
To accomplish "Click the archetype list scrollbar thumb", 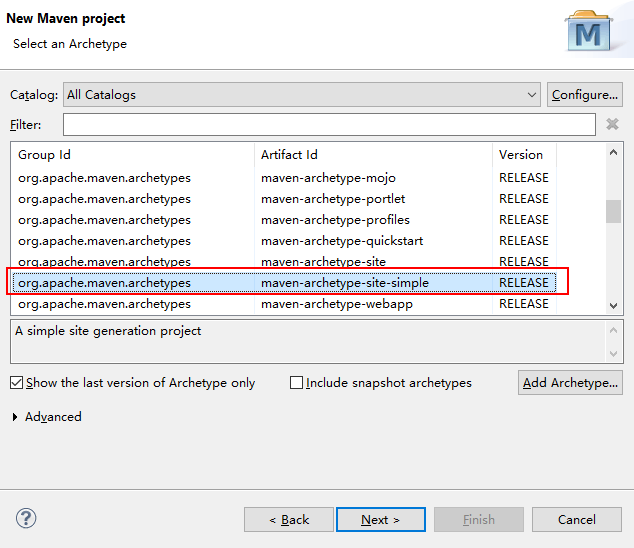I will 613,212.
